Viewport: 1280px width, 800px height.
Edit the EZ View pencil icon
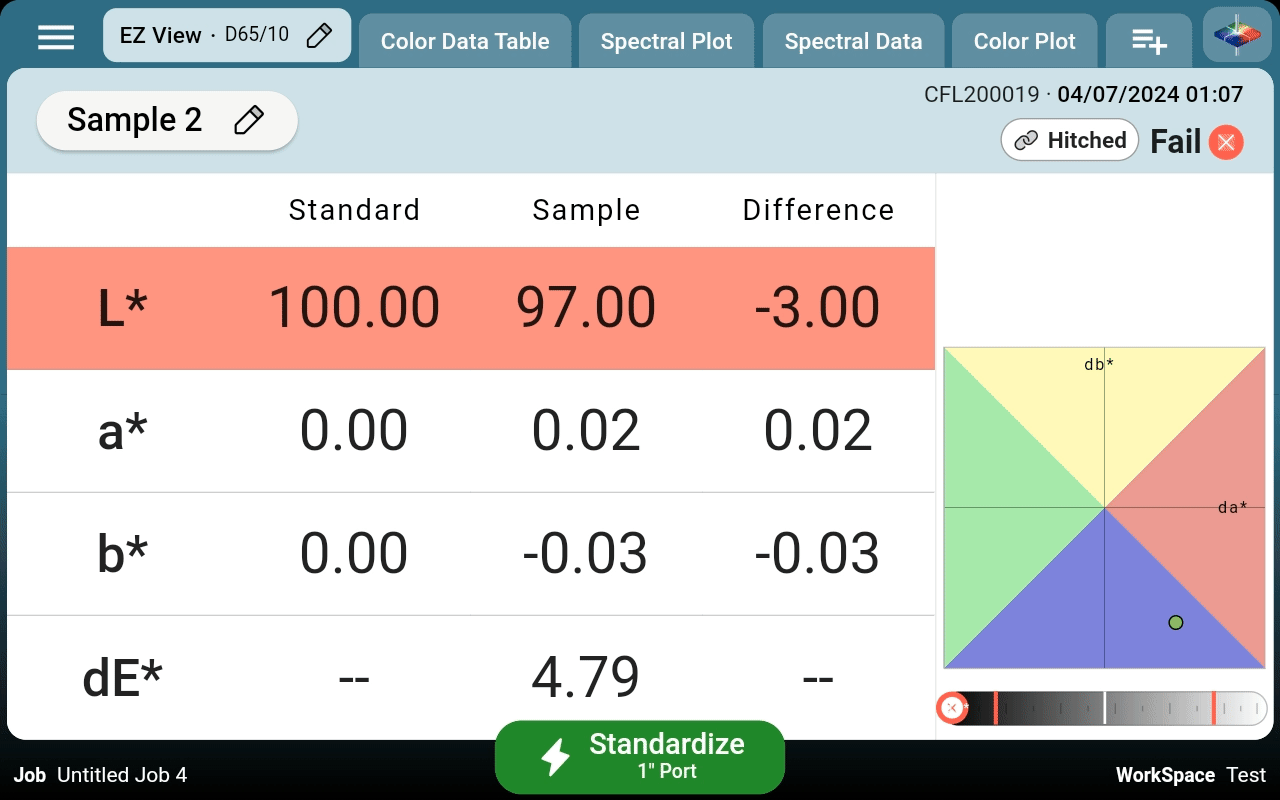(318, 36)
